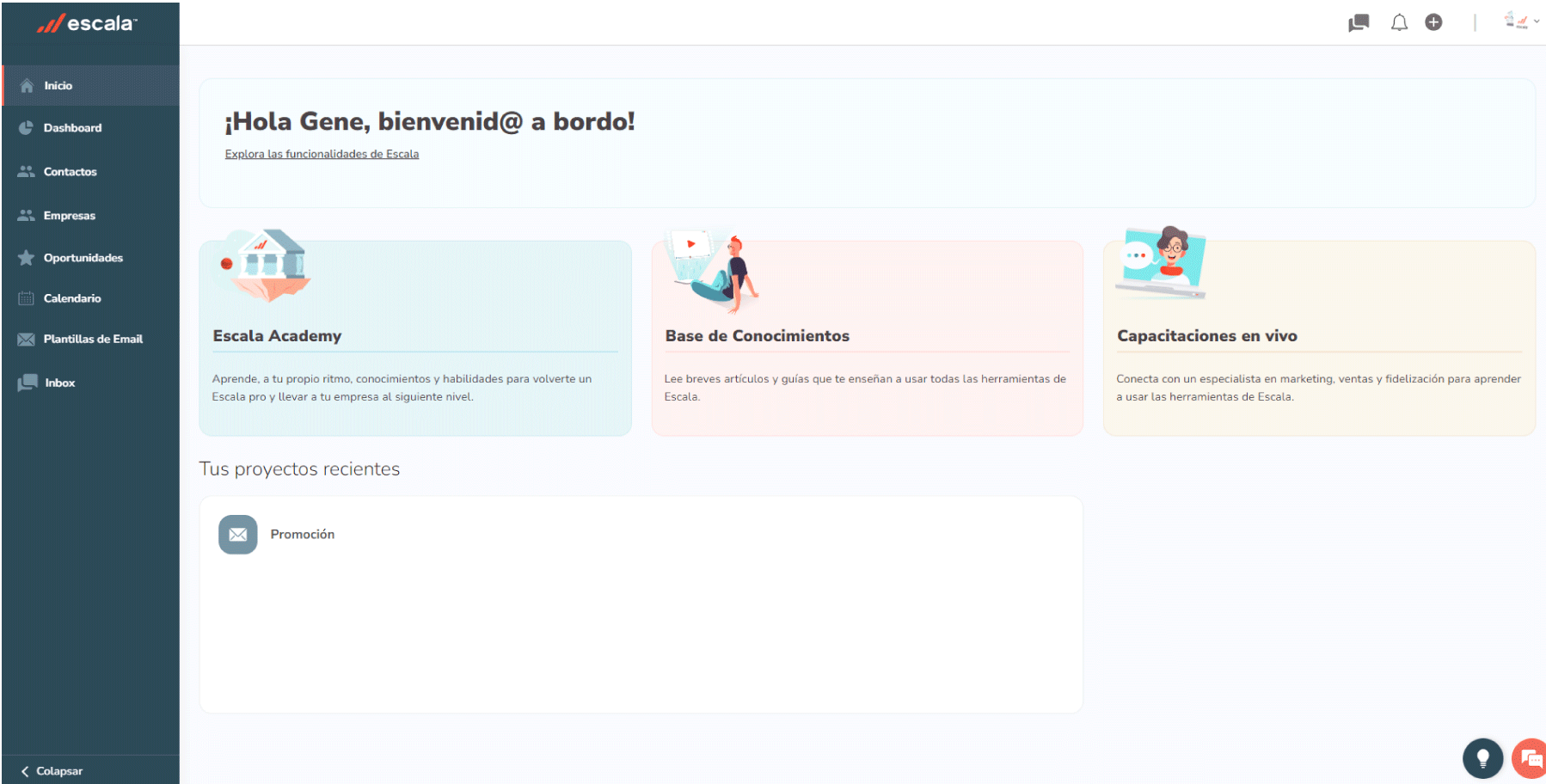The width and height of the screenshot is (1546, 784).
Task: Click the Plantillas de Email envelope icon
Action: point(26,339)
